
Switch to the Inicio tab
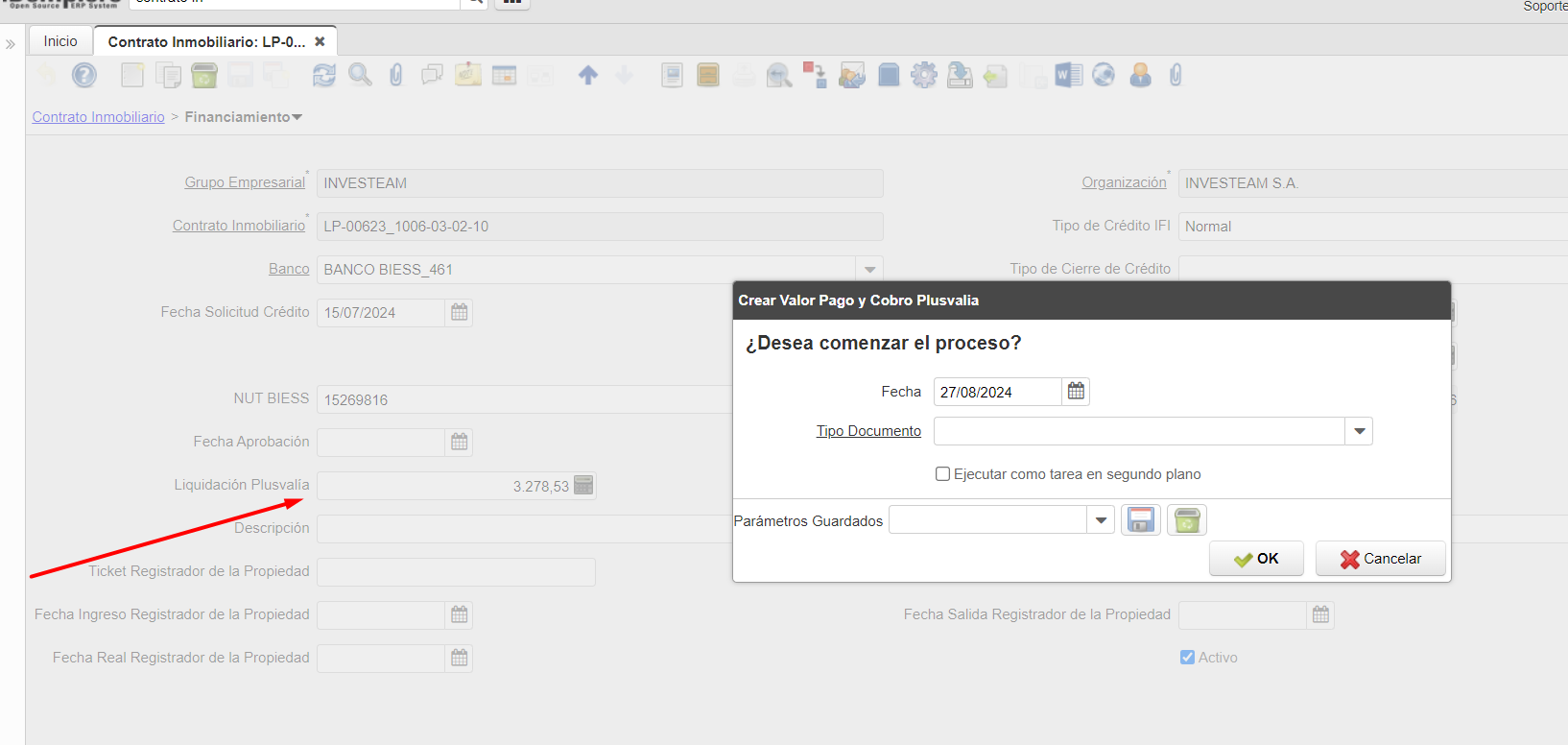coord(60,41)
